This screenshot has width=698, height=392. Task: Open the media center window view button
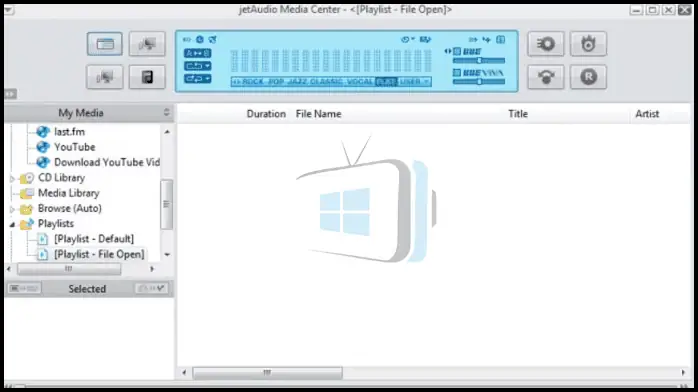click(x=105, y=44)
